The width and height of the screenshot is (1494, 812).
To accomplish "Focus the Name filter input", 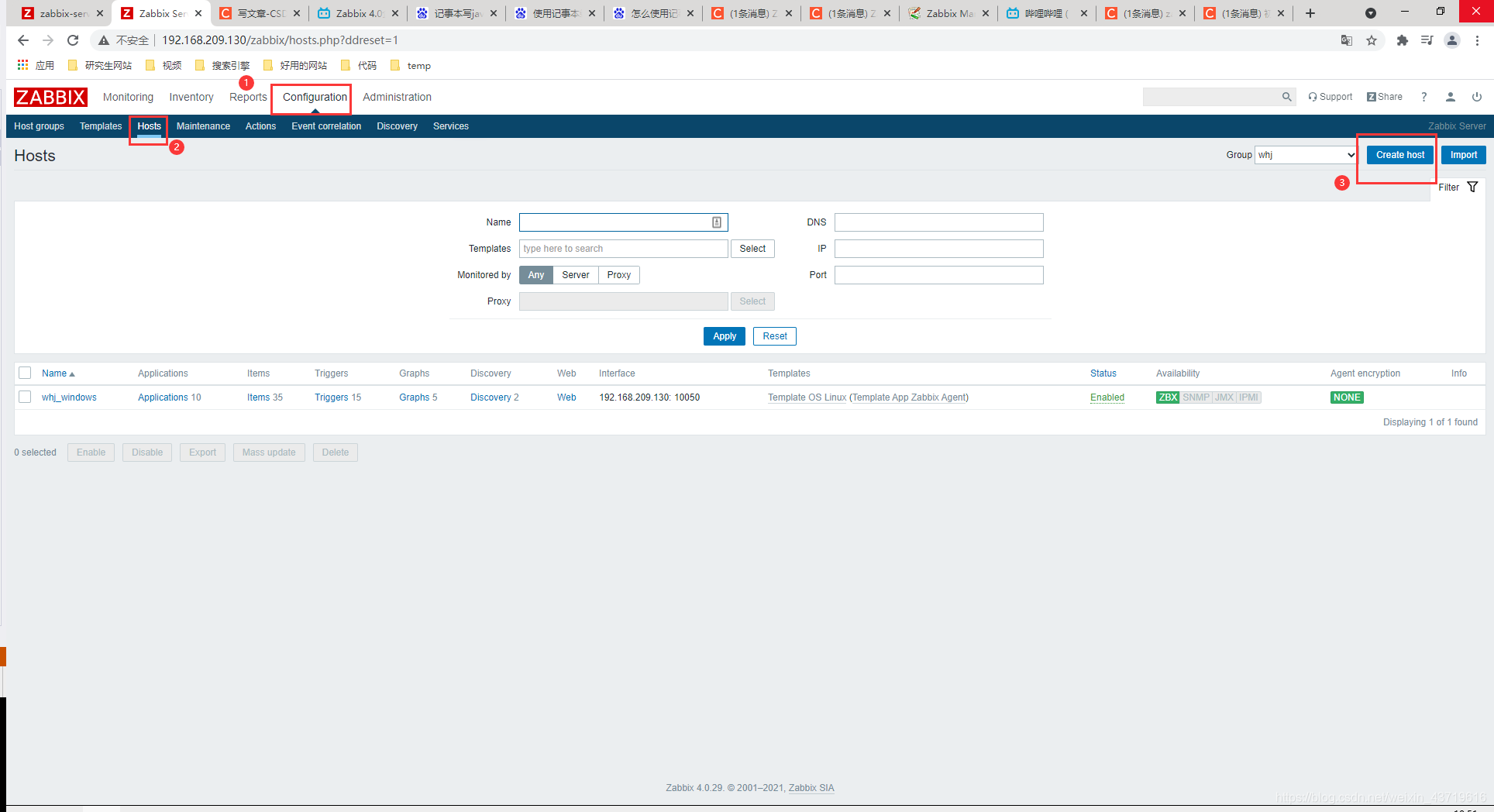I will coord(624,222).
